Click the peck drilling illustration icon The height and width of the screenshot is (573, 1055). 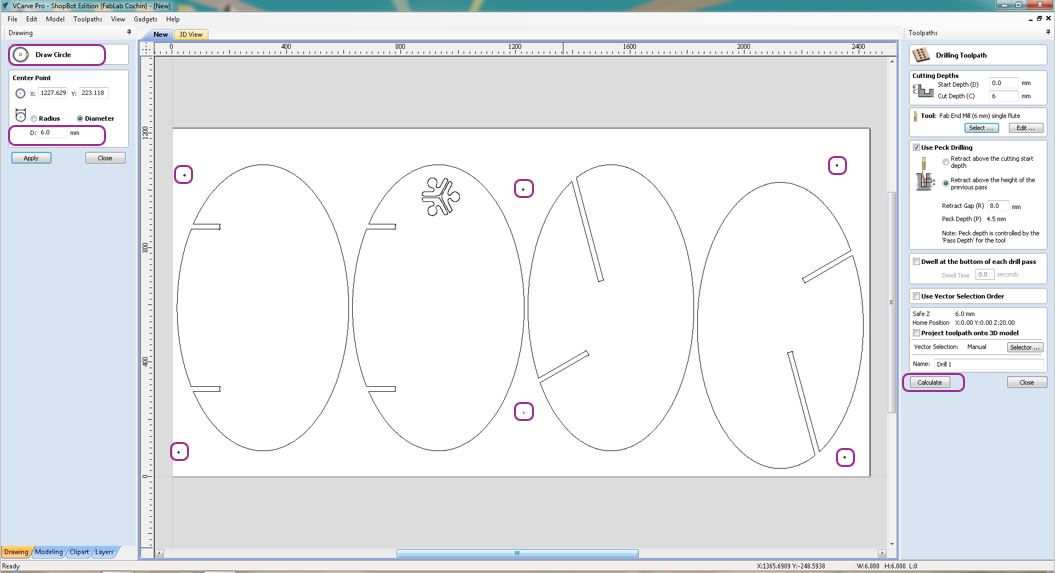(926, 174)
